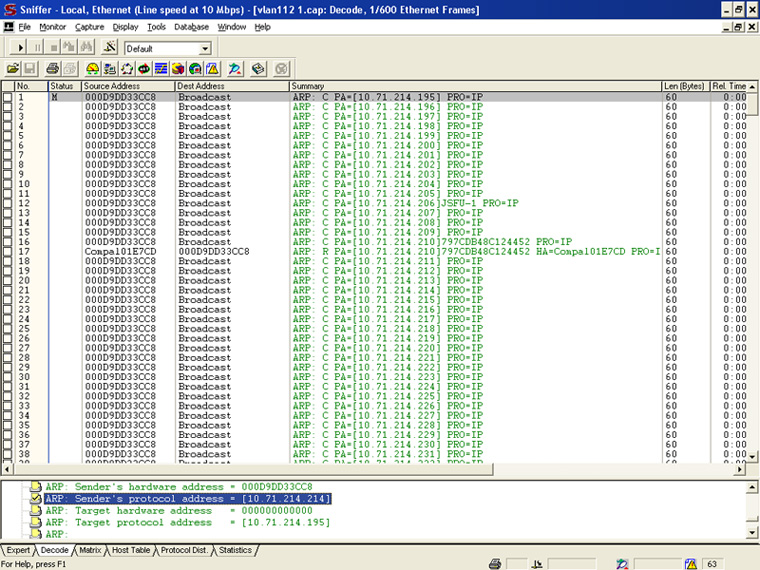Click the Print icon in toolbar
The width and height of the screenshot is (760, 570).
click(x=50, y=68)
